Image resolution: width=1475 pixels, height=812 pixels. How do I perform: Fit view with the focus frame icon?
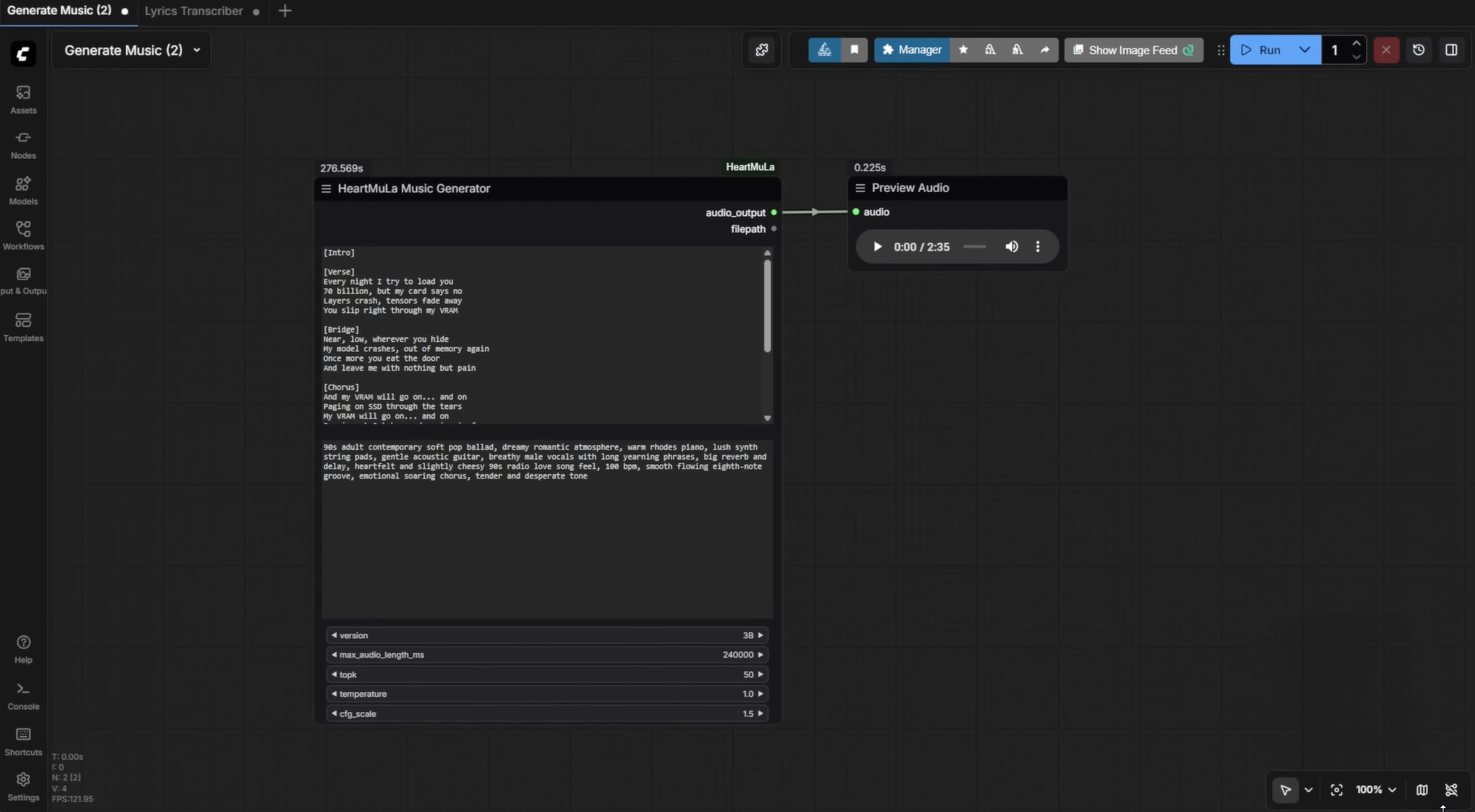[1337, 790]
